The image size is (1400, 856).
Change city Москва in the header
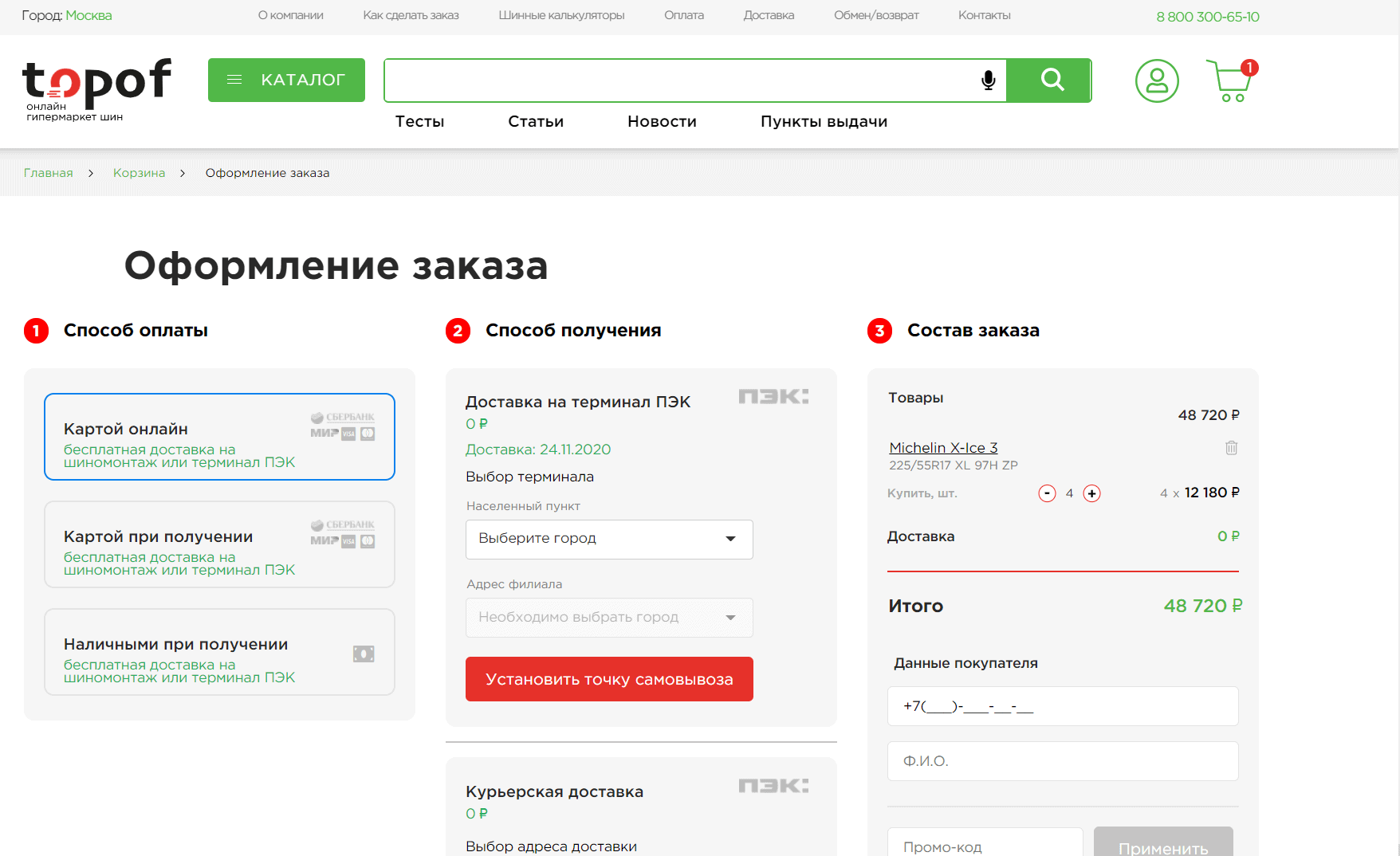(x=88, y=15)
